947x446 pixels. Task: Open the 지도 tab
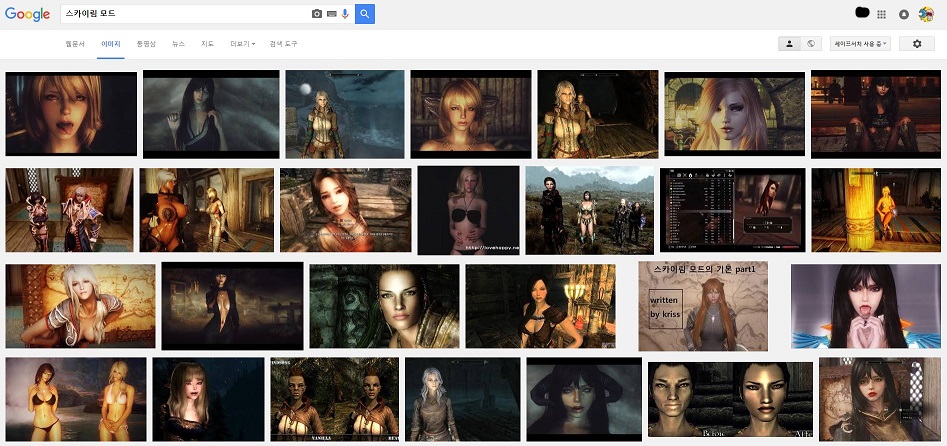(x=207, y=44)
